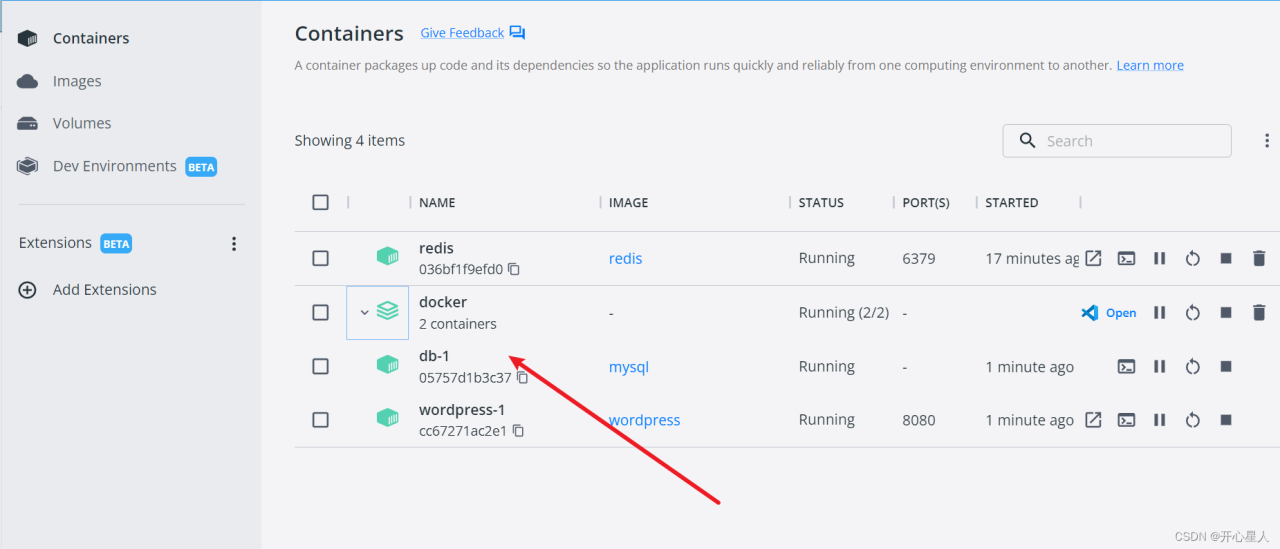Open terminal for db-1 container
Screen dimensions: 1280x549
point(1126,367)
